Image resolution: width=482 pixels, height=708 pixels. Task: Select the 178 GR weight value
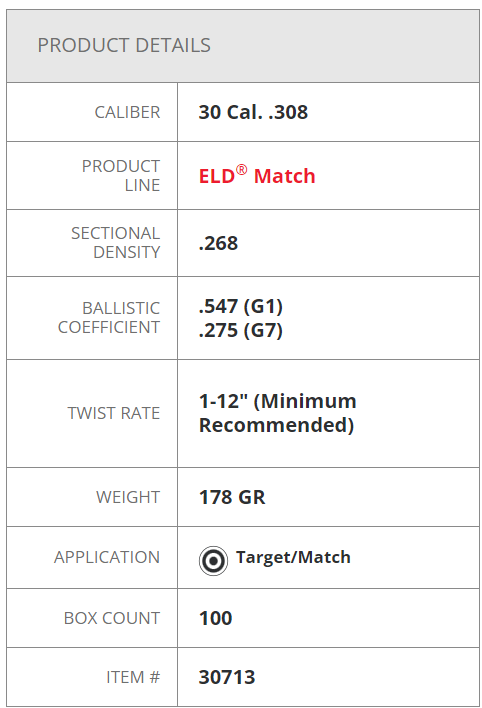[x=232, y=497]
